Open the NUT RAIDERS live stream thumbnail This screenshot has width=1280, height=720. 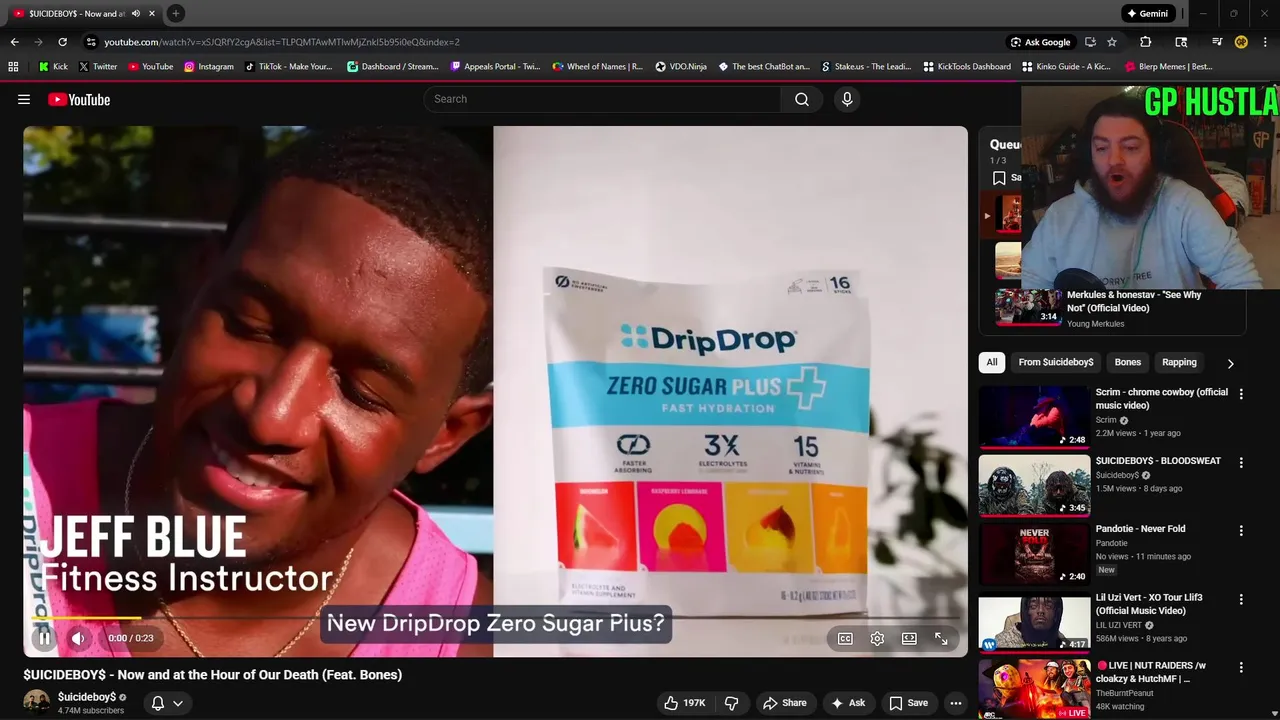[x=1034, y=689]
